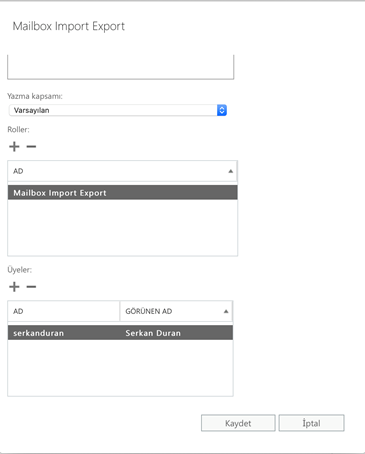The width and height of the screenshot is (365, 454).
Task: Open the Varsayılan write scope dropdown
Action: point(118,110)
